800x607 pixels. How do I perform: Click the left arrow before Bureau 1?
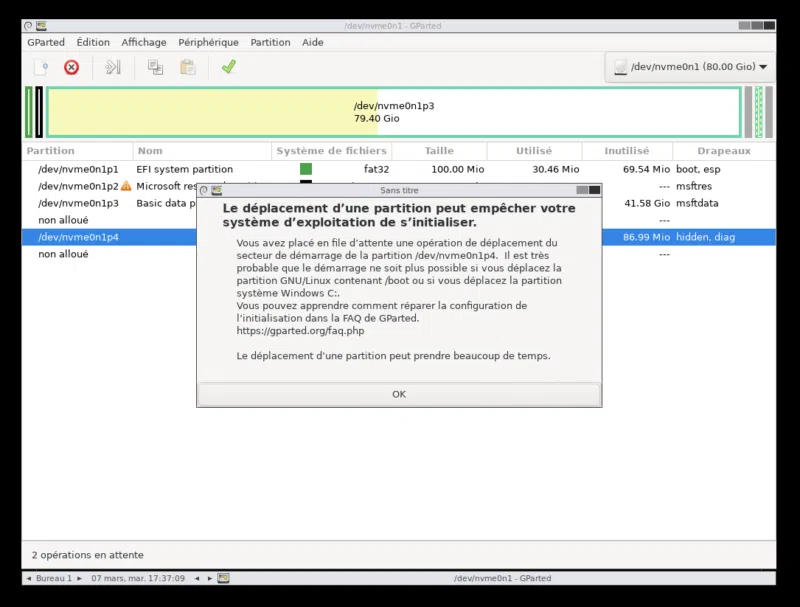pyautogui.click(x=29, y=578)
